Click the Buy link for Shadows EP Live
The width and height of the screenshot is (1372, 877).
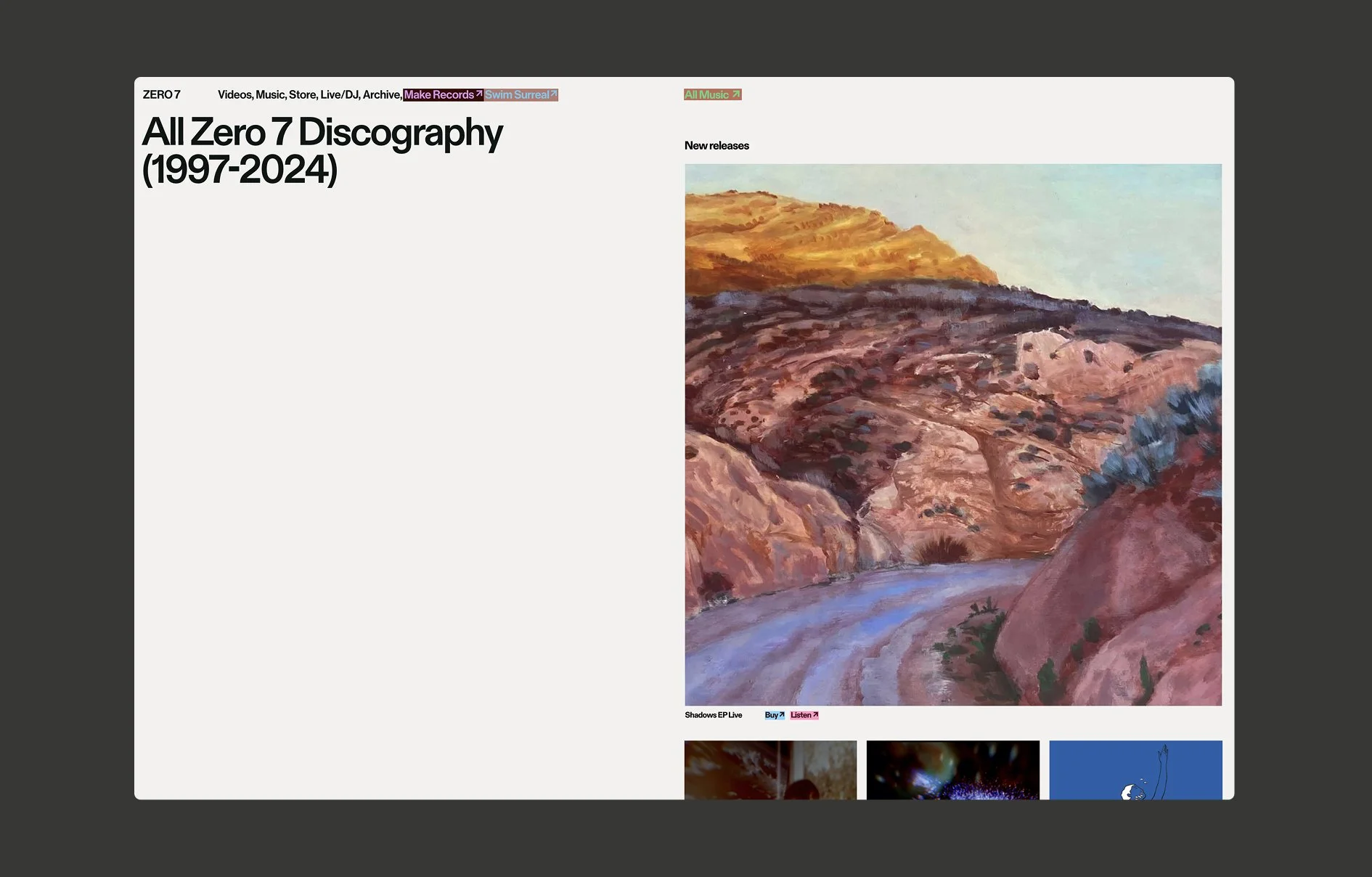click(775, 715)
